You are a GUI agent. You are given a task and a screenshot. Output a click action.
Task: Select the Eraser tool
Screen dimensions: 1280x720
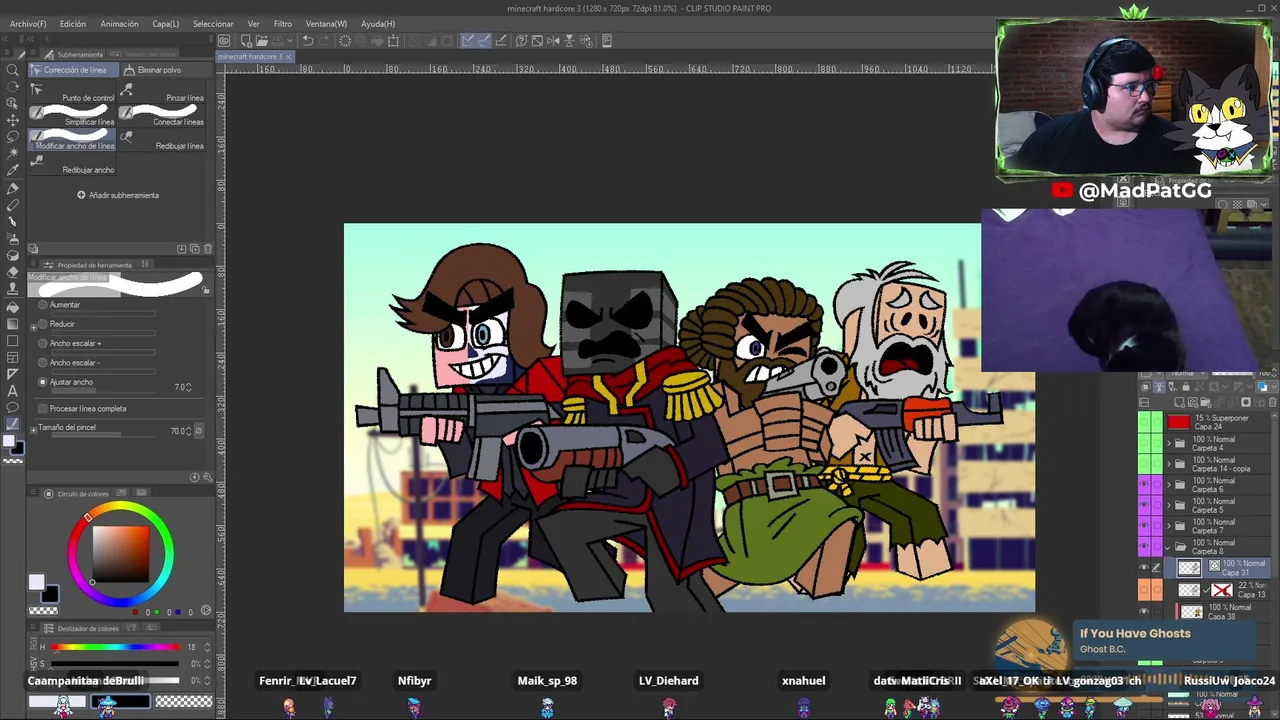pyautogui.click(x=13, y=272)
